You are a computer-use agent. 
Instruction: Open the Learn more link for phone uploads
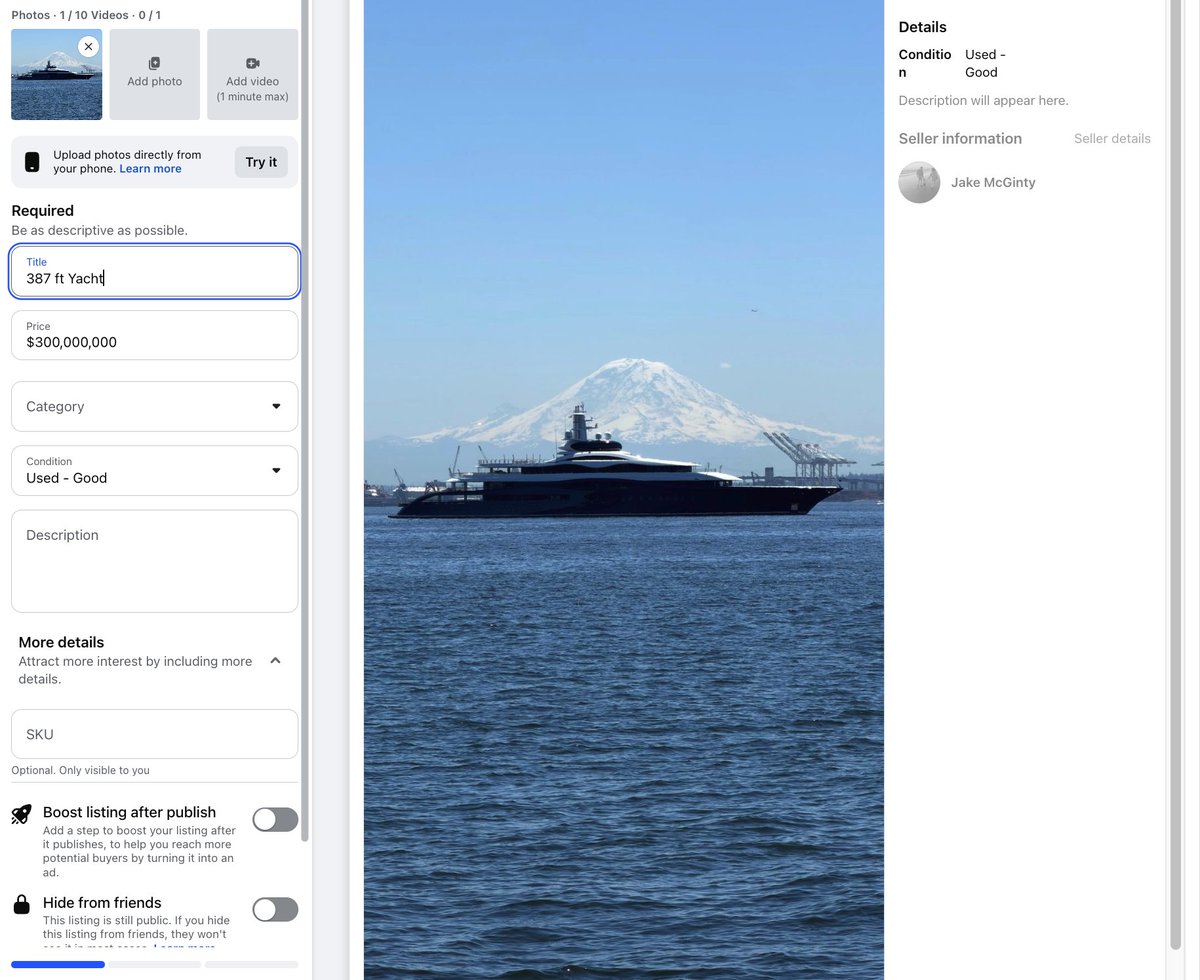(150, 169)
